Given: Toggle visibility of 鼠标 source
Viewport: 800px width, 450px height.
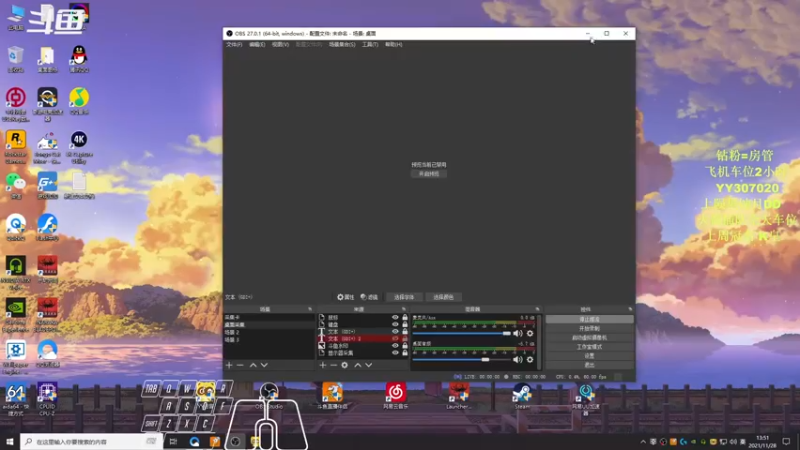Looking at the screenshot, I should [395, 317].
